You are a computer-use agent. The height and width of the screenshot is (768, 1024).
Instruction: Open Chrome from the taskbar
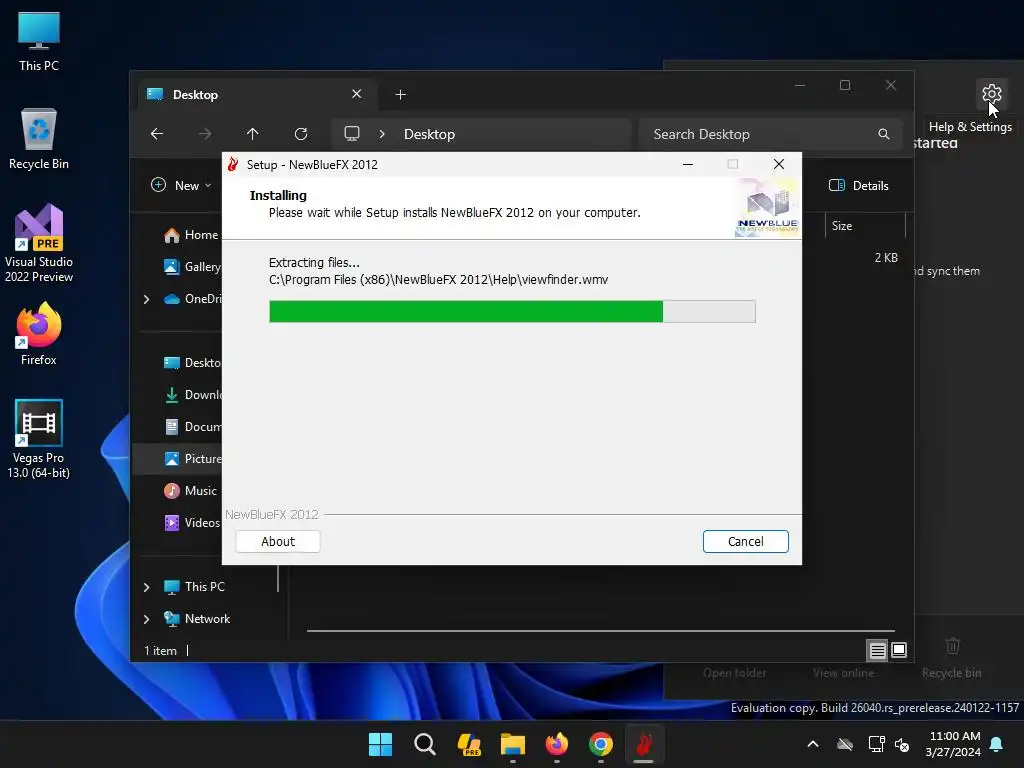pos(601,744)
